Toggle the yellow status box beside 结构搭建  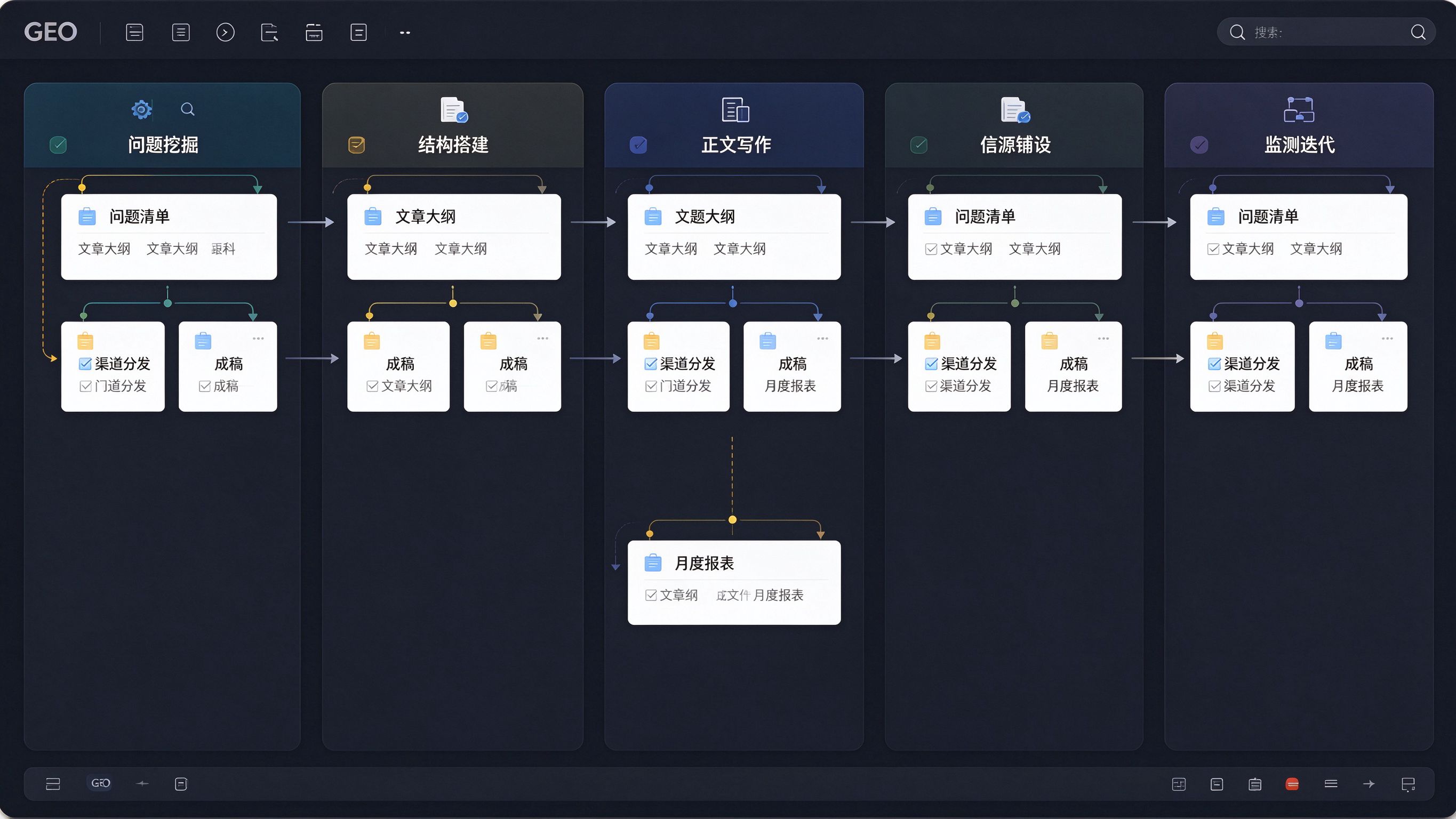pyautogui.click(x=356, y=145)
